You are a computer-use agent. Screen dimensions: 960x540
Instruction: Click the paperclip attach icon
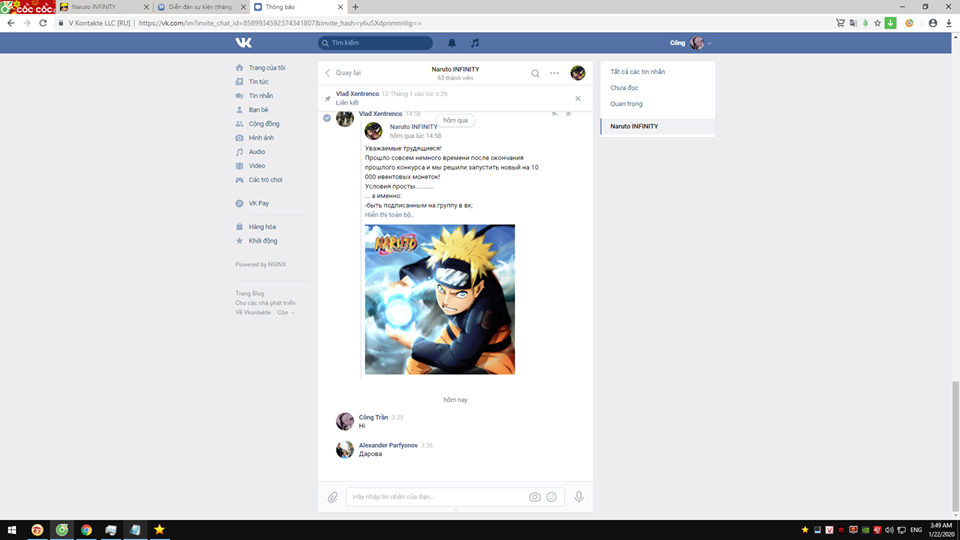332,497
